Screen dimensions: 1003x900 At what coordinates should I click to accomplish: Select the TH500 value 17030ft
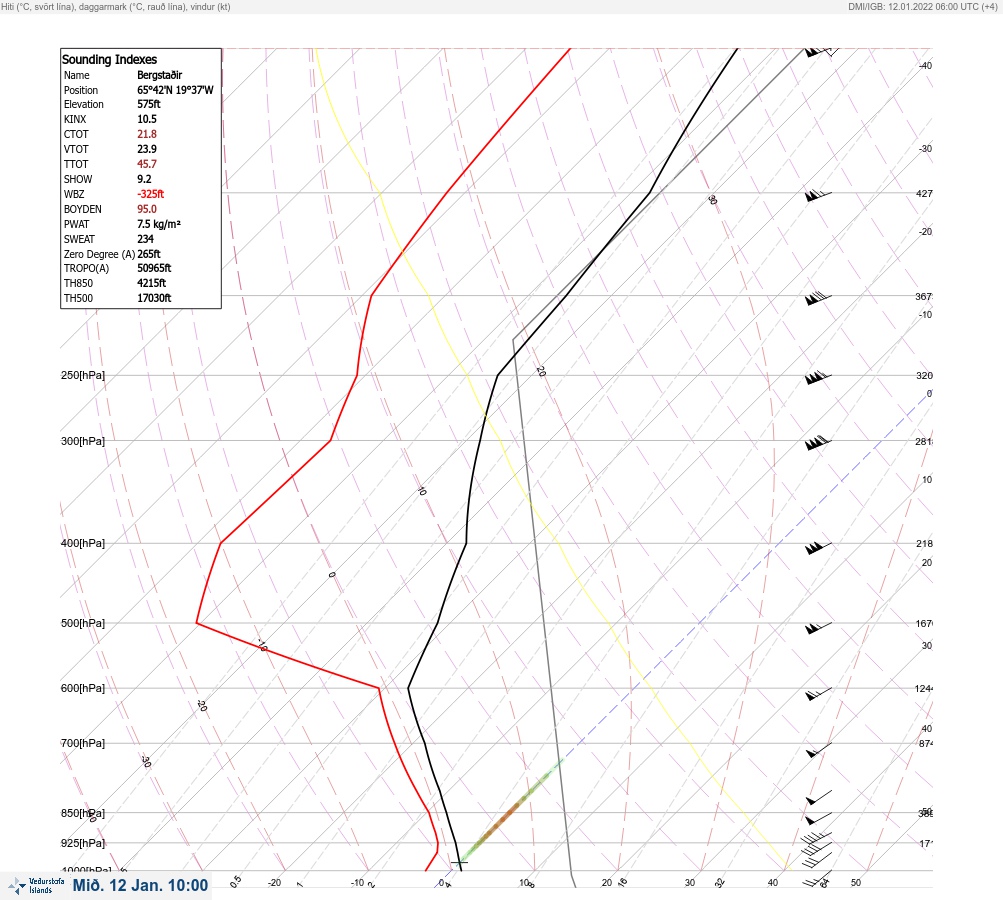[x=154, y=298]
